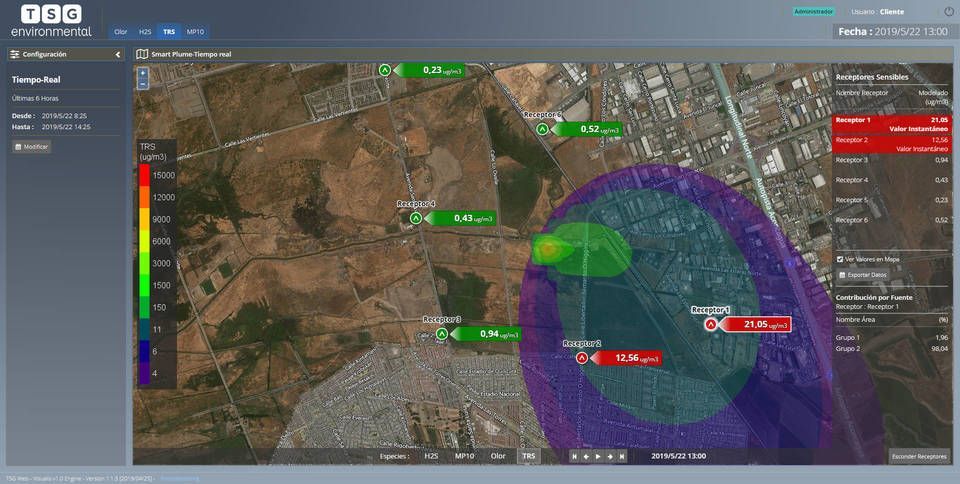Screen dimensions: 960x484
Task: Click the red 15000 legend color
Action: [x=144, y=176]
